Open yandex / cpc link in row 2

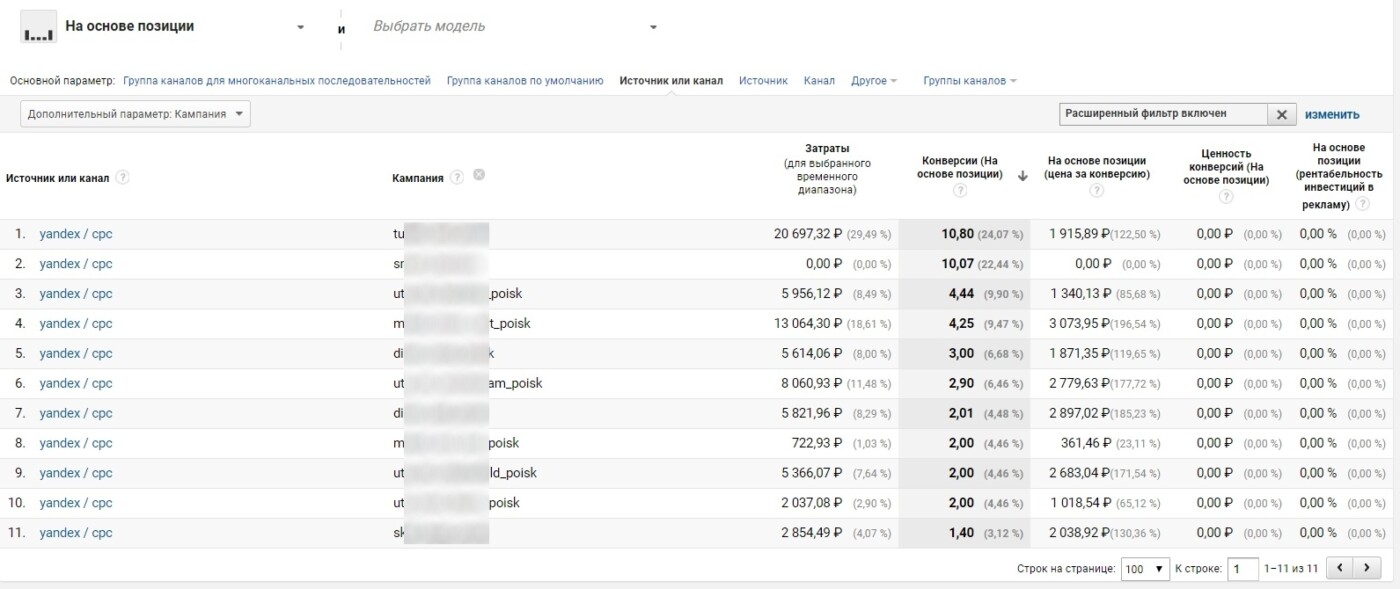76,264
